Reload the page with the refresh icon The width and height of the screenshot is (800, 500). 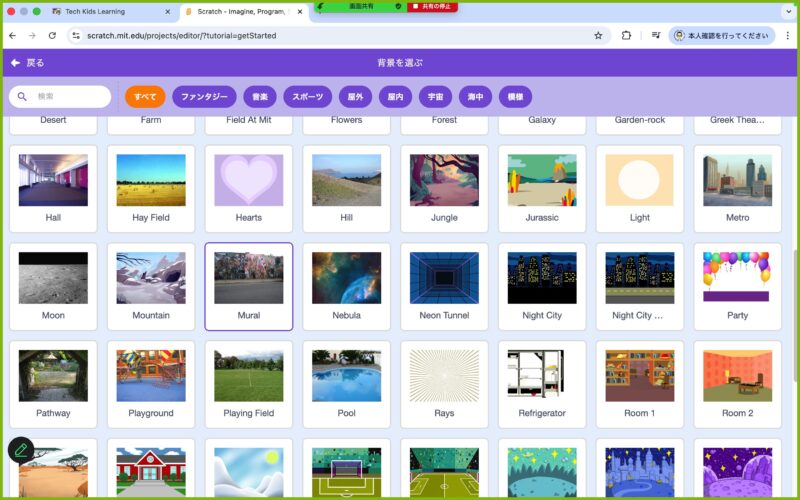point(52,35)
